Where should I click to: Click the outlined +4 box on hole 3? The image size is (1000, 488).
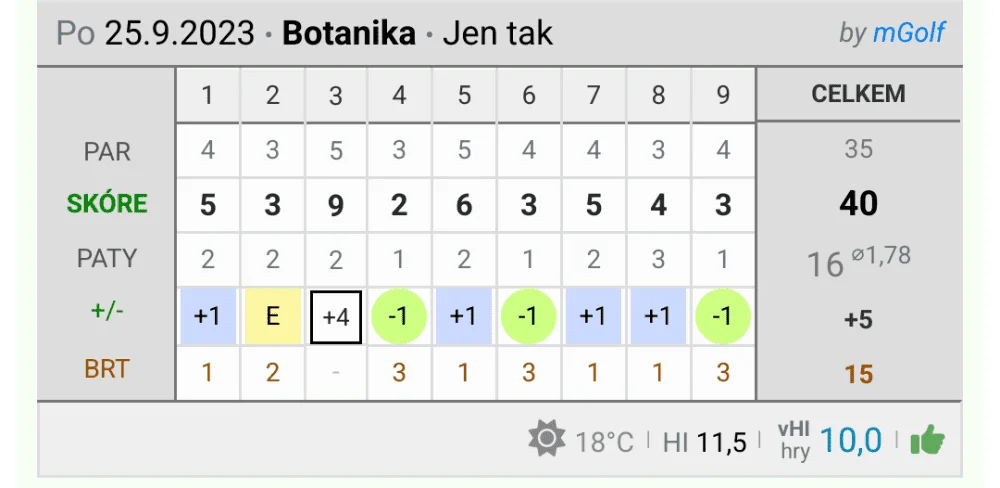coord(336,317)
